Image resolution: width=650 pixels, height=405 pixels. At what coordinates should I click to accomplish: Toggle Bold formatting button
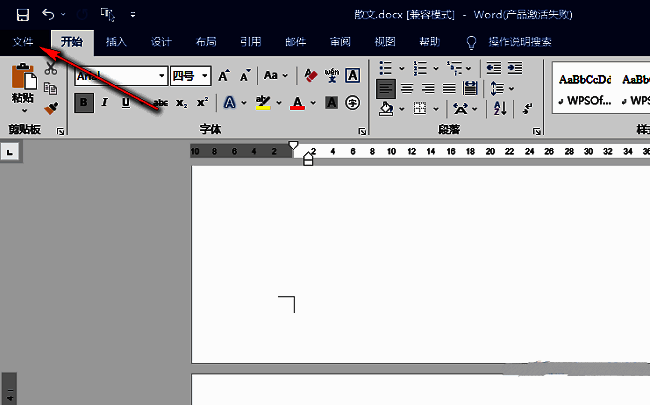click(84, 103)
